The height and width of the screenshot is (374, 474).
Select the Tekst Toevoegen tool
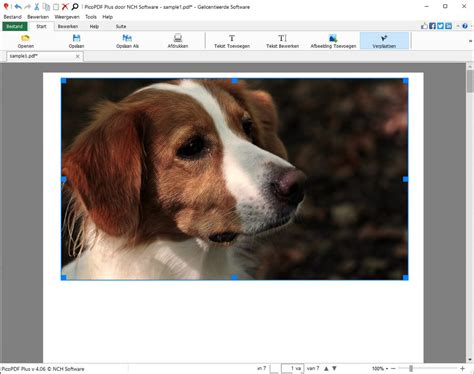tap(232, 41)
